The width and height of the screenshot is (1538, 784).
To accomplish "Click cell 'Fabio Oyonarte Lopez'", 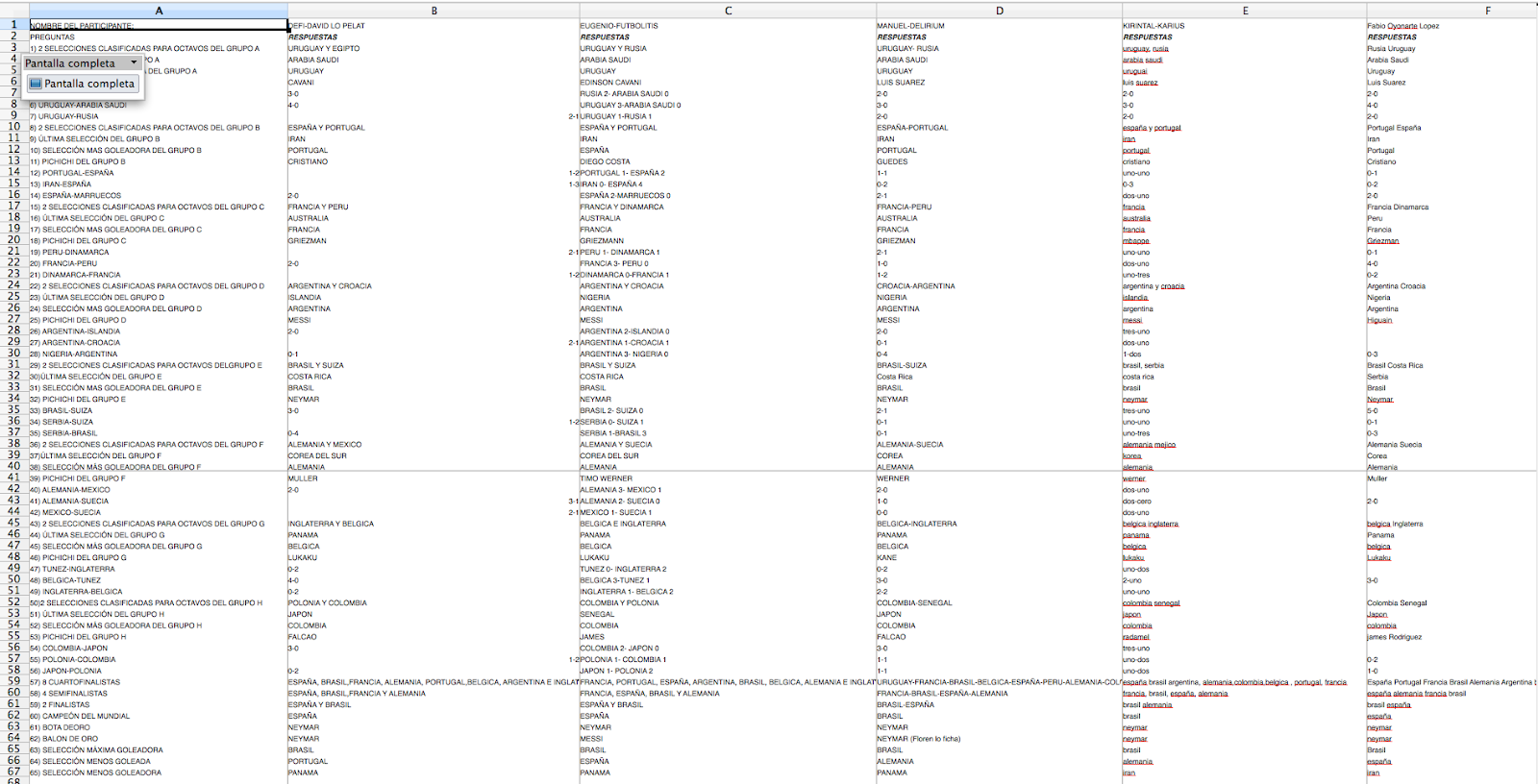I will point(1403,26).
